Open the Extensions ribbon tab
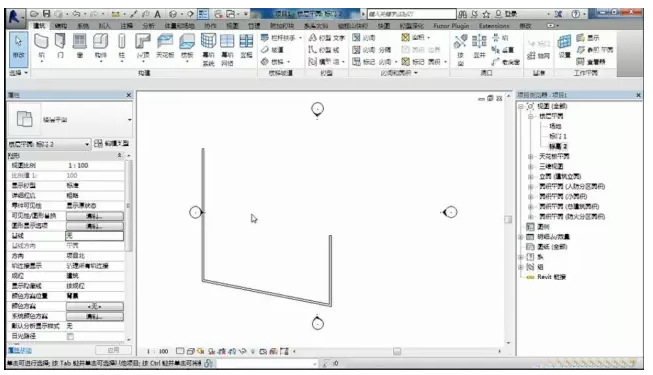 [x=494, y=26]
